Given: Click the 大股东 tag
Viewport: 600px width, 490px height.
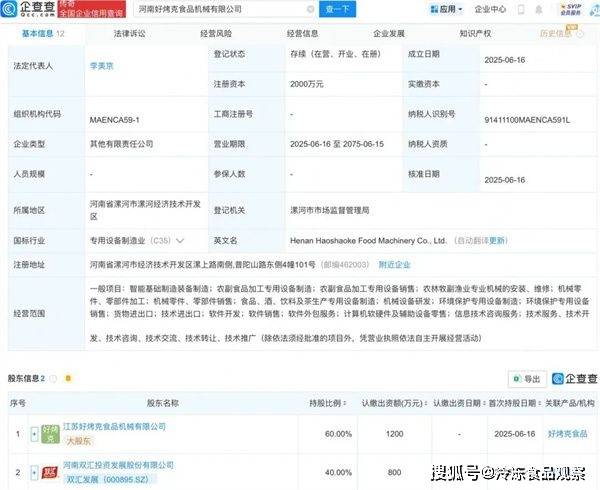Looking at the screenshot, I should pos(78,441).
